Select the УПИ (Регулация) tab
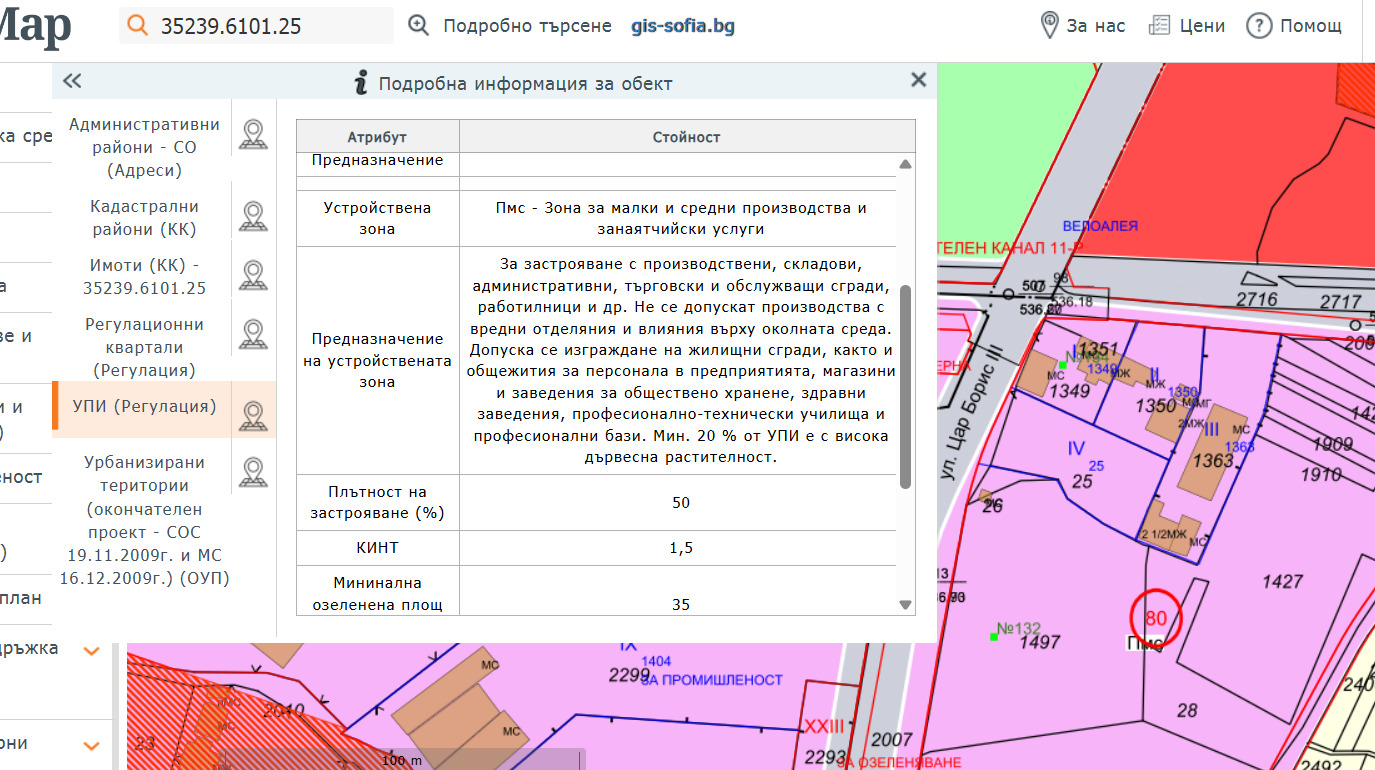The width and height of the screenshot is (1375, 770). tap(144, 406)
